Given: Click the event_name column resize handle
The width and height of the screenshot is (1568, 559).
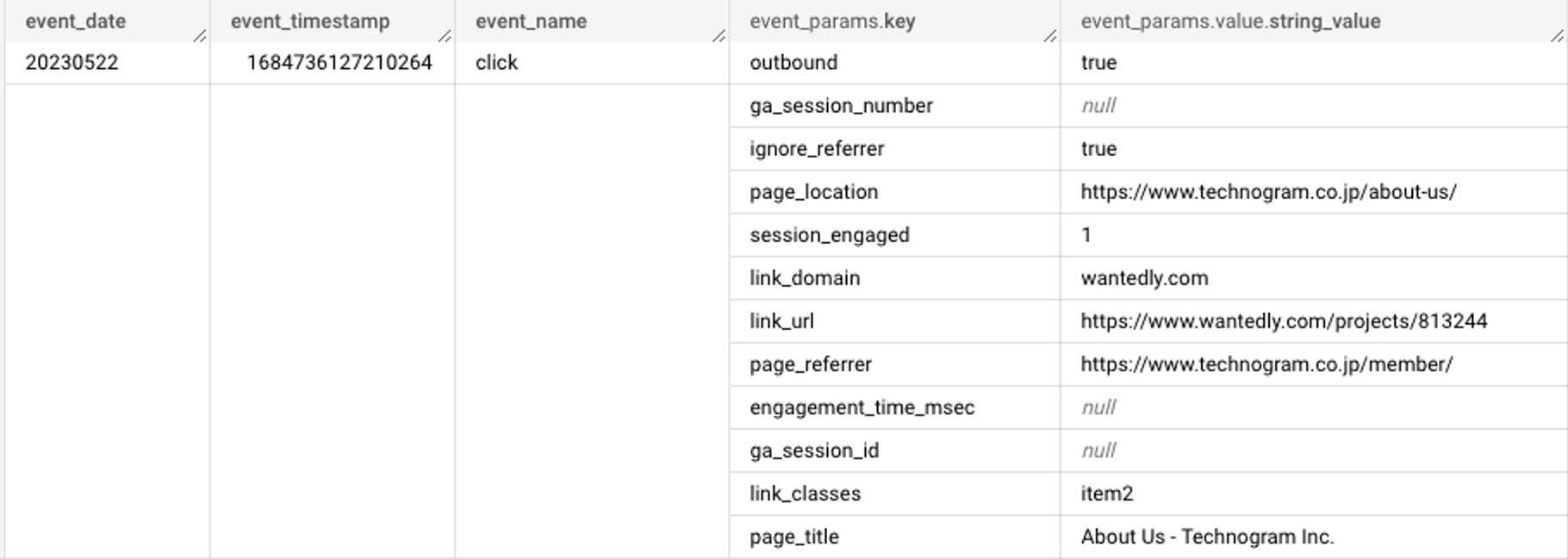Looking at the screenshot, I should 719,35.
